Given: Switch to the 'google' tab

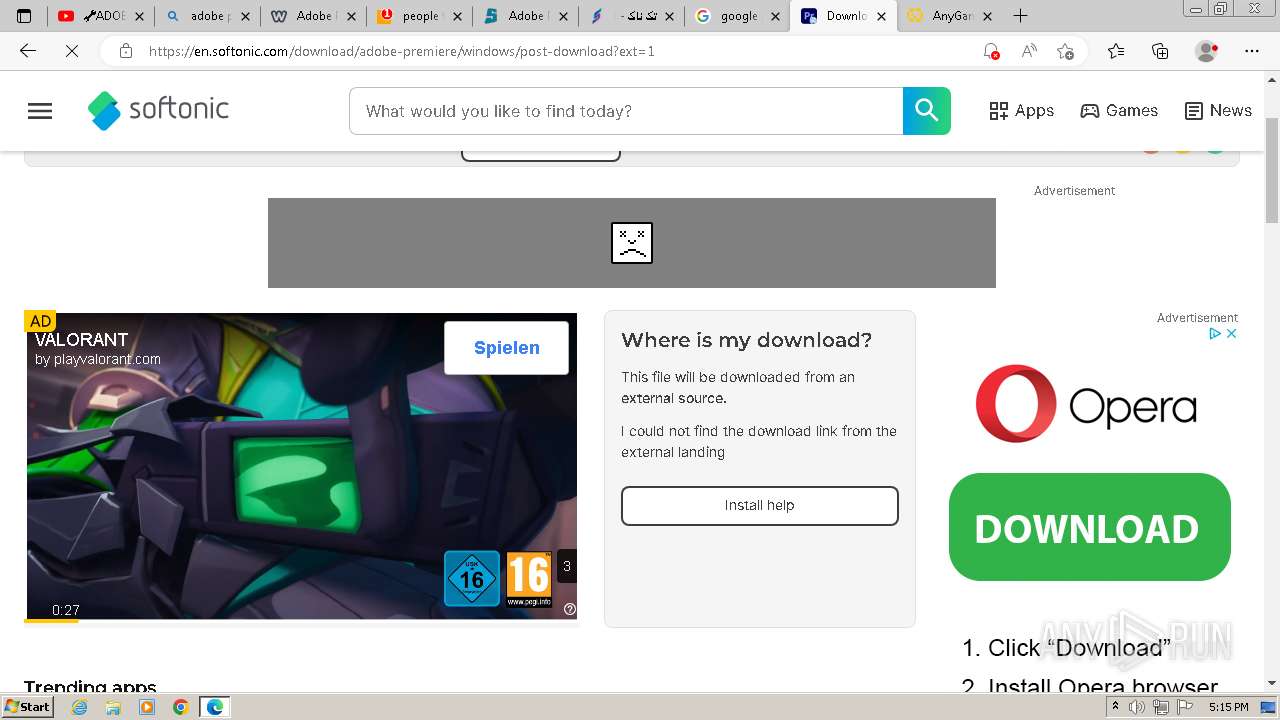Looking at the screenshot, I should [738, 16].
